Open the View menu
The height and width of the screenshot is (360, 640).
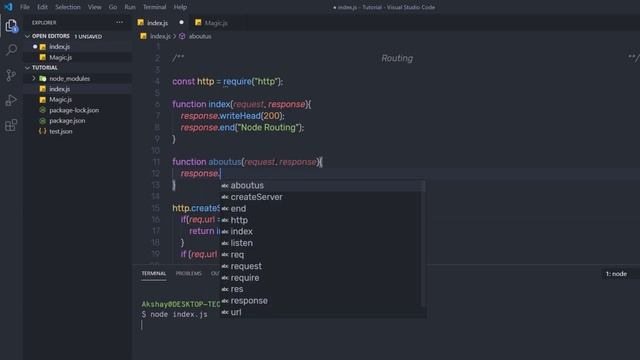(x=95, y=7)
